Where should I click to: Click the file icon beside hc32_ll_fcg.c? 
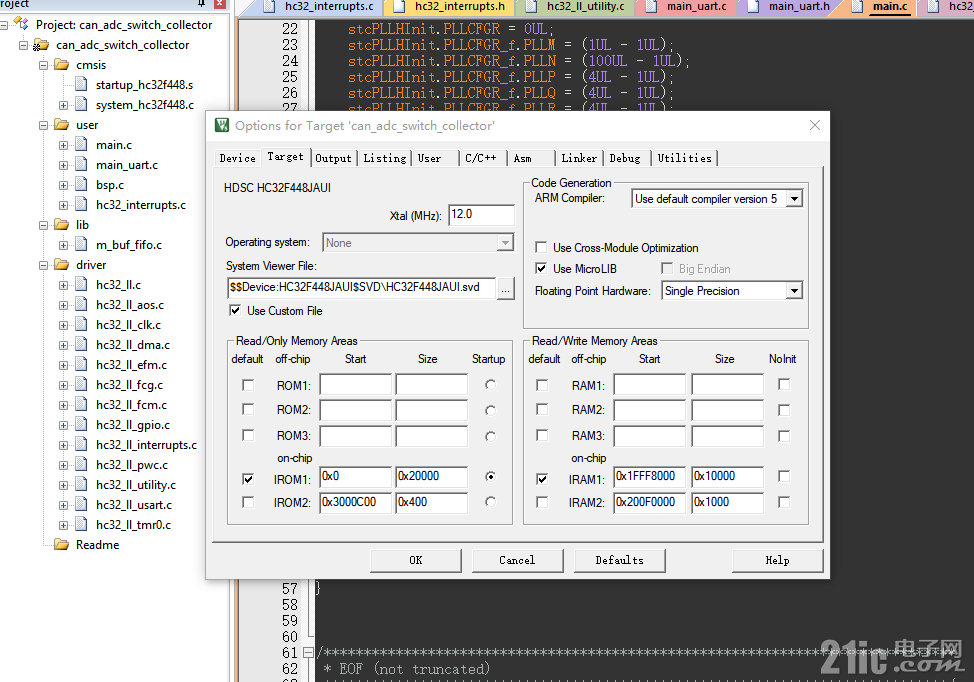click(x=81, y=384)
